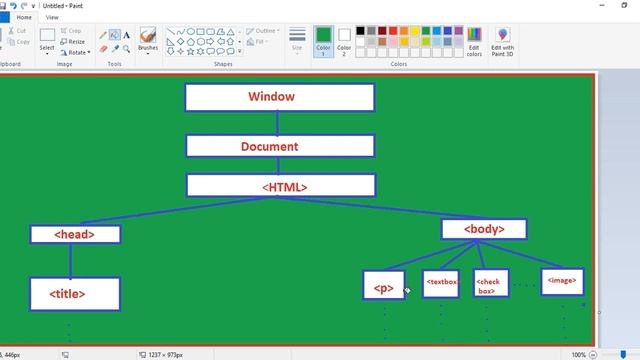The image size is (640, 360).
Task: Choose the Oval shape
Action: pyautogui.click(x=191, y=31)
